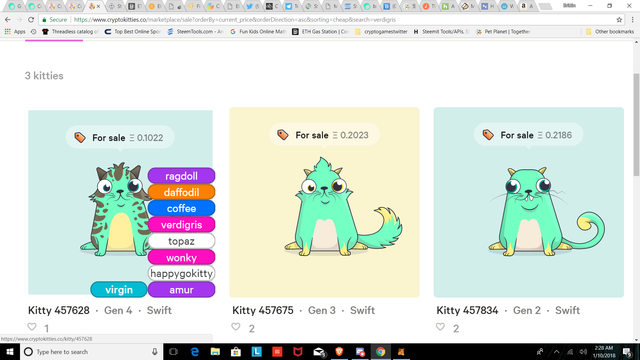Open MetaMask fox icon in the taskbar
Image resolution: width=640 pixels, height=360 pixels.
[401, 352]
